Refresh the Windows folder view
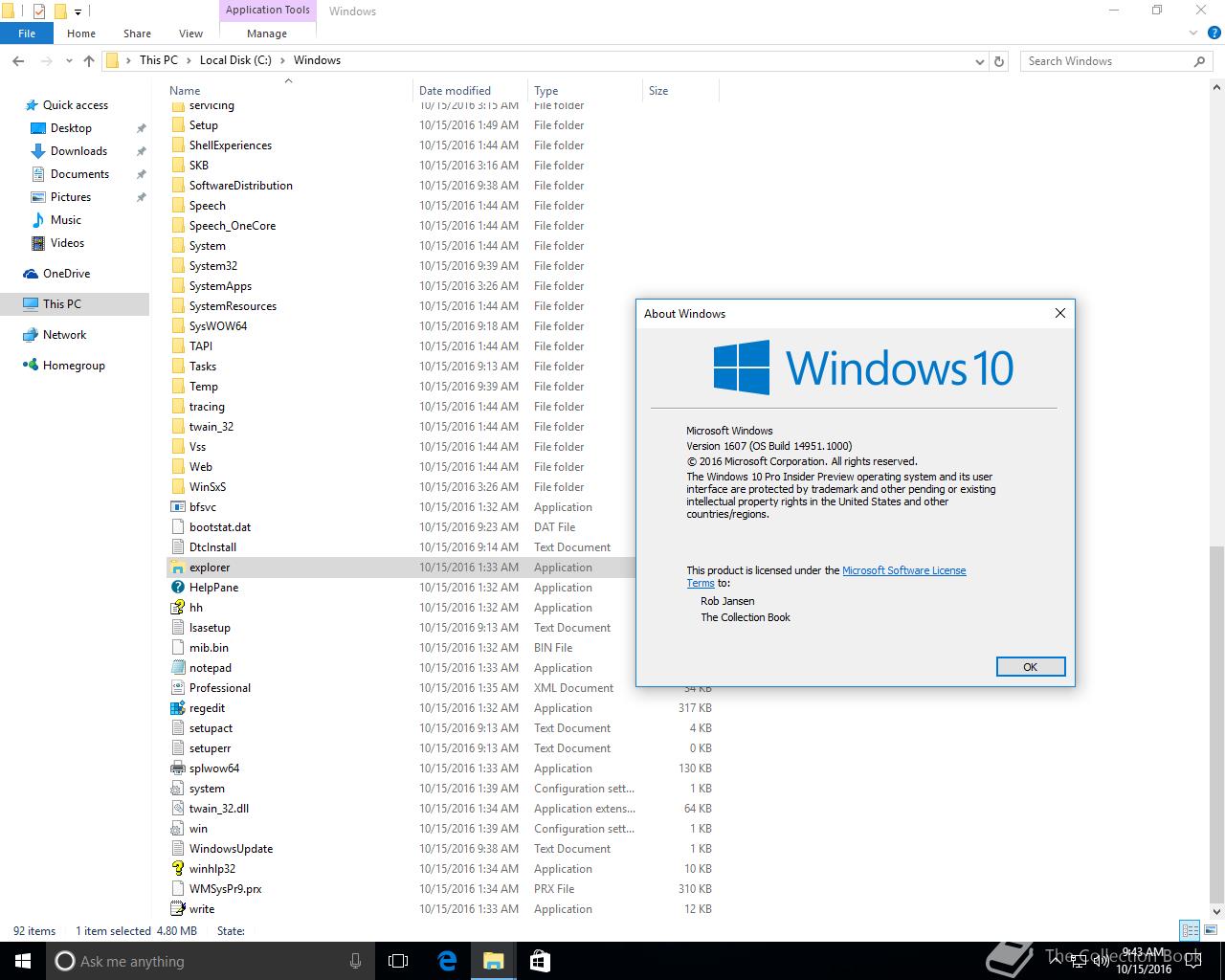The image size is (1225, 980). 999,61
